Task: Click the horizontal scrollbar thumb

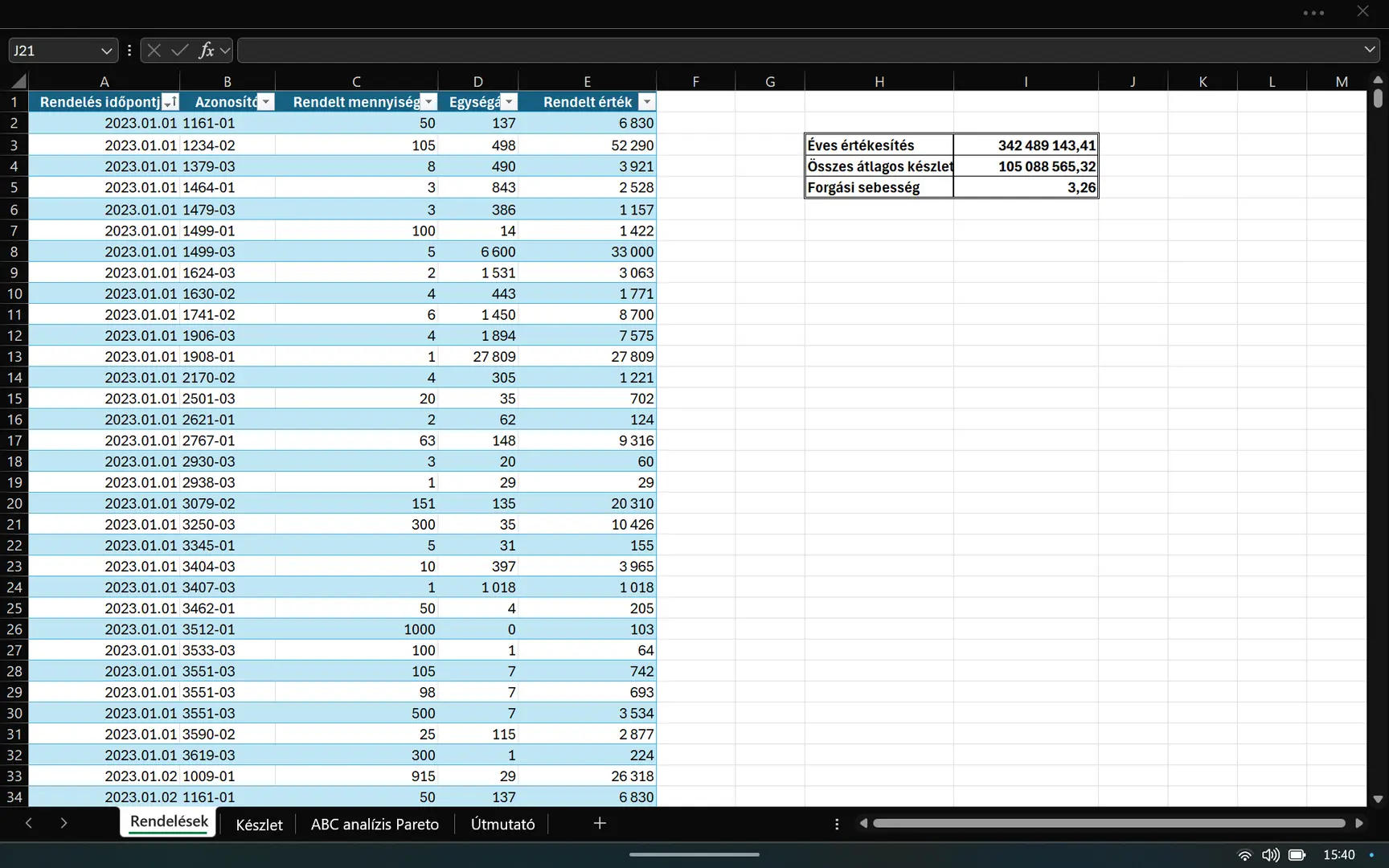Action: pyautogui.click(x=1108, y=823)
